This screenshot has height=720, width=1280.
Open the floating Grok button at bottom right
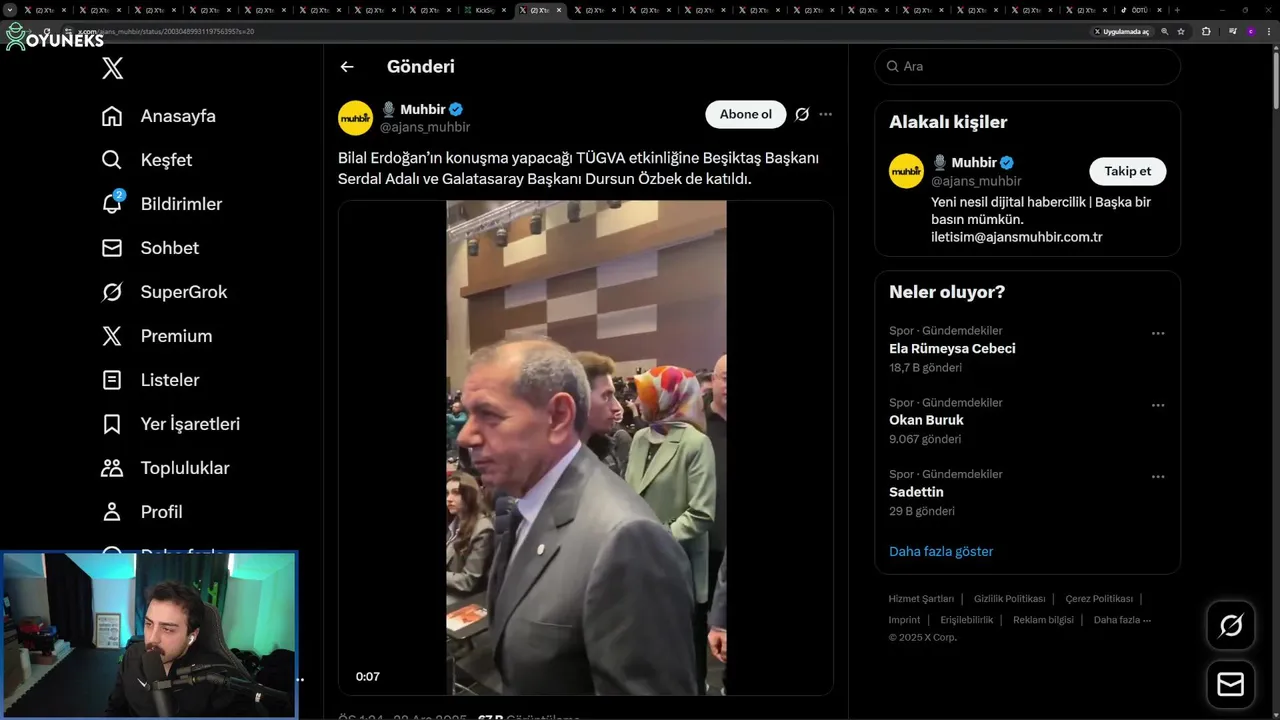[x=1231, y=626]
